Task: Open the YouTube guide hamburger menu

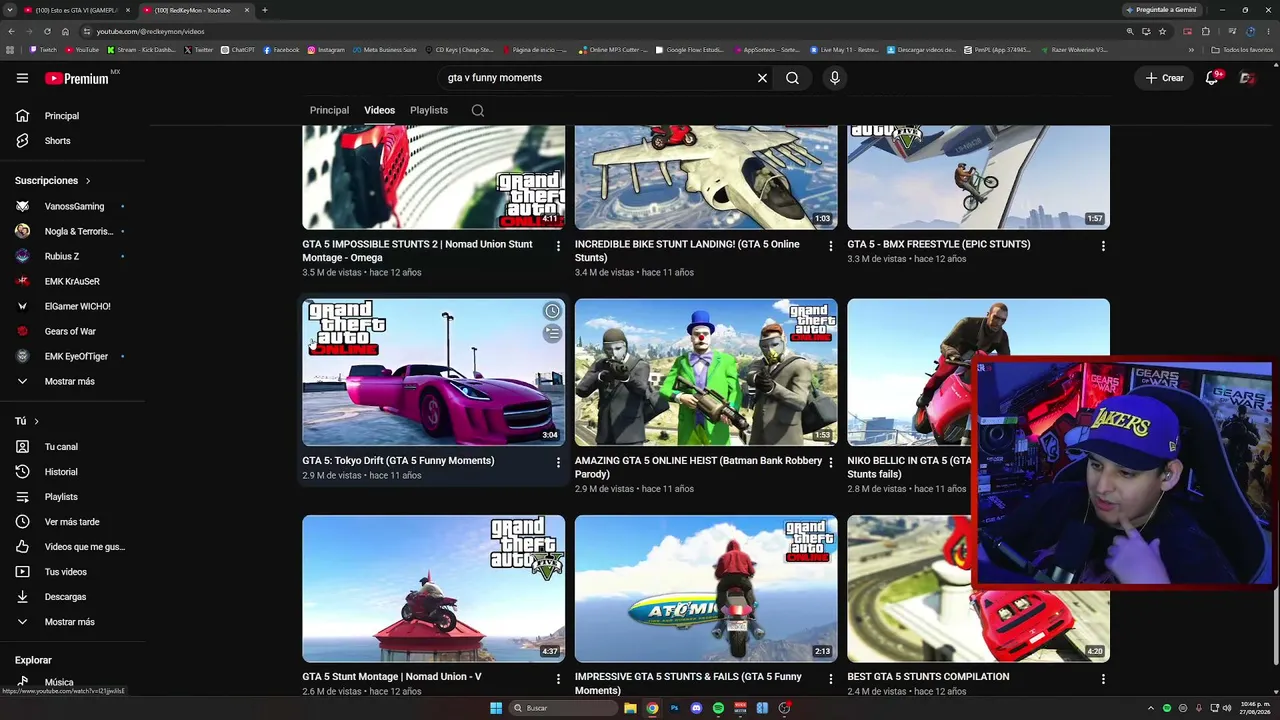Action: 22,78
